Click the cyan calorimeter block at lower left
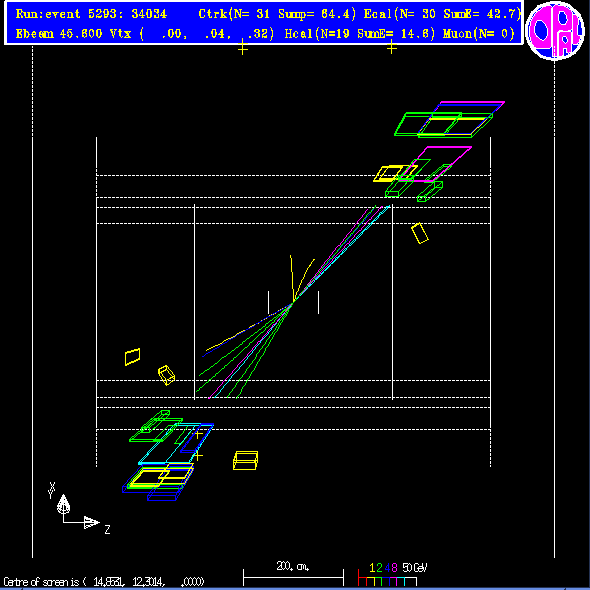Viewport: 590px width, 590px height. 176,444
